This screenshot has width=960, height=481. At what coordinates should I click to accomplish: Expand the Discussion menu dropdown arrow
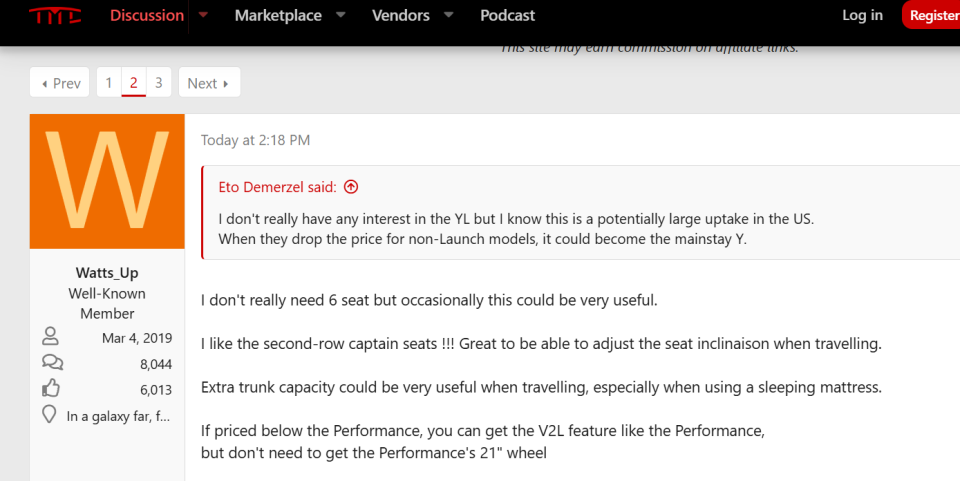click(203, 15)
